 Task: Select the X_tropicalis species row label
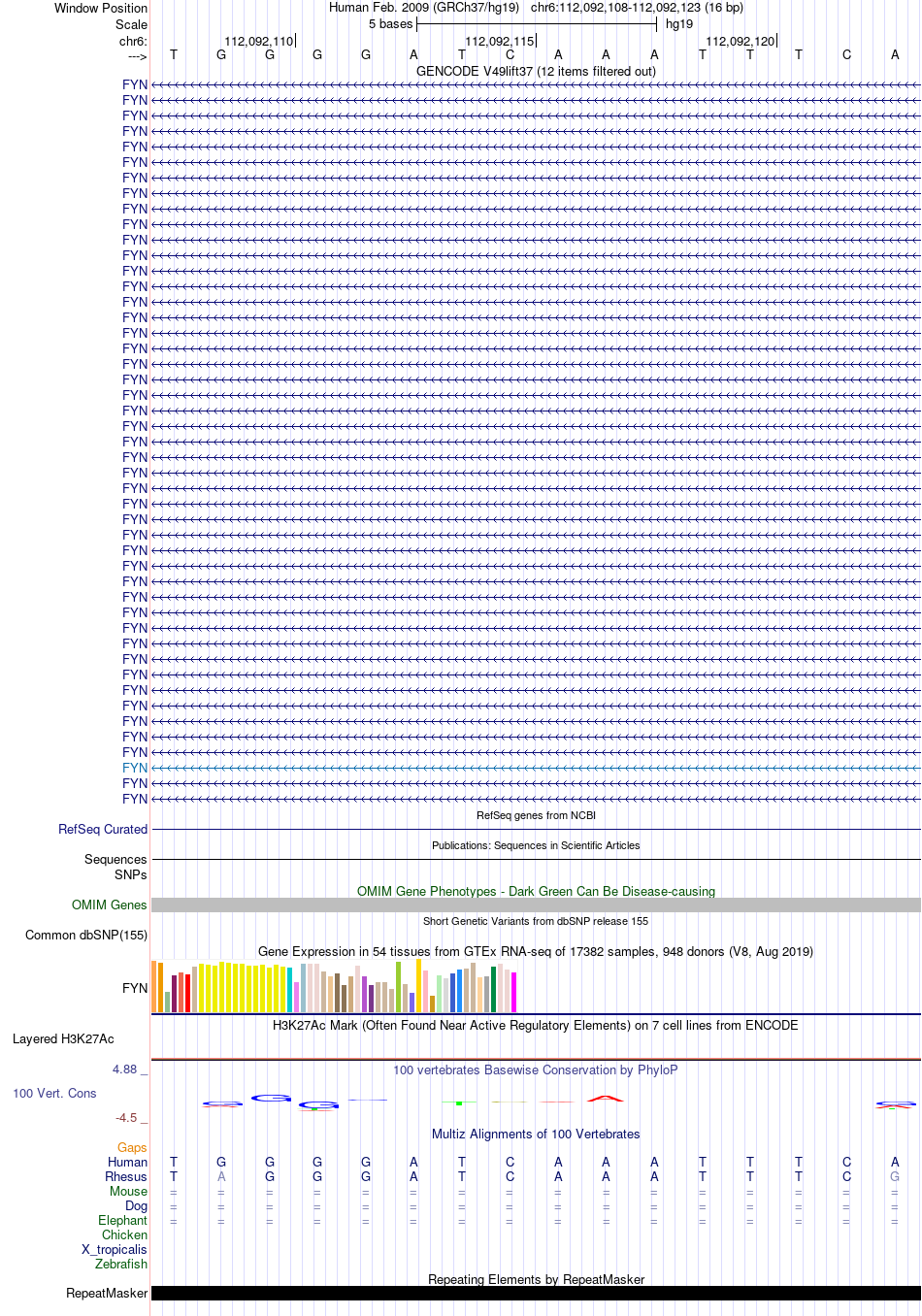click(115, 1249)
